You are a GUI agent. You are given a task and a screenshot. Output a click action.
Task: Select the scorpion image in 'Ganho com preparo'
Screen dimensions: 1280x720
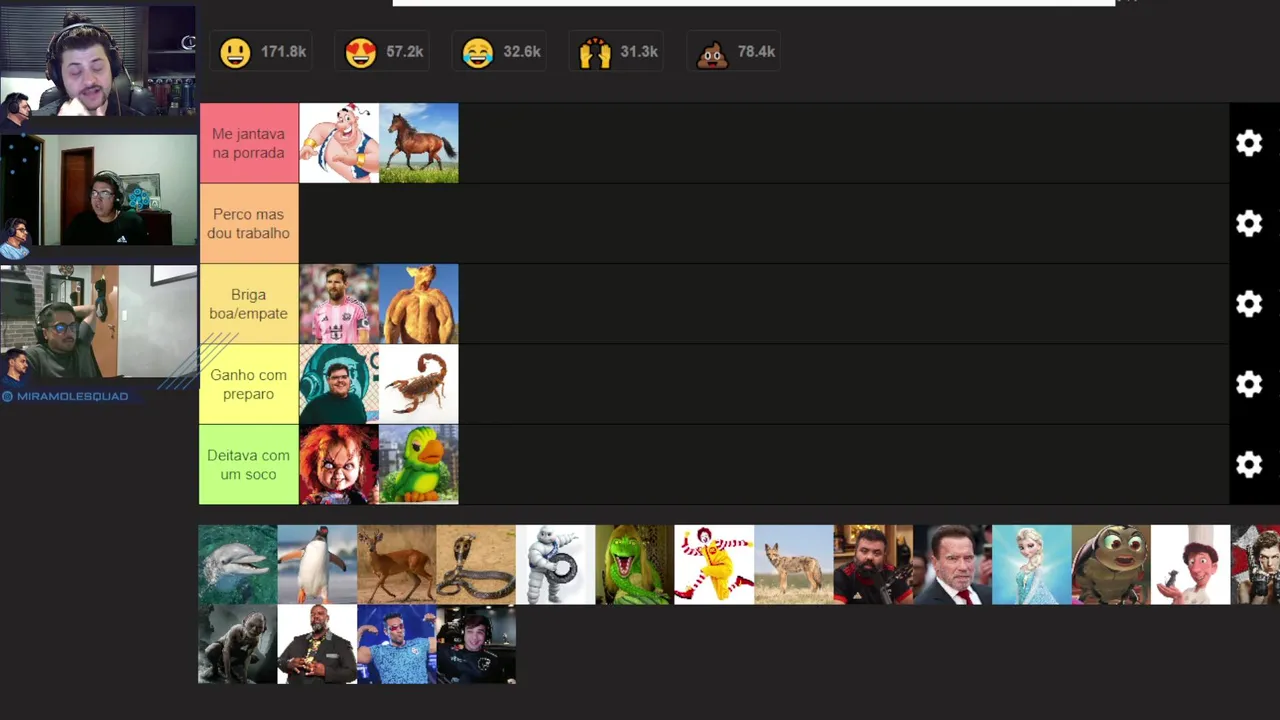pyautogui.click(x=419, y=384)
